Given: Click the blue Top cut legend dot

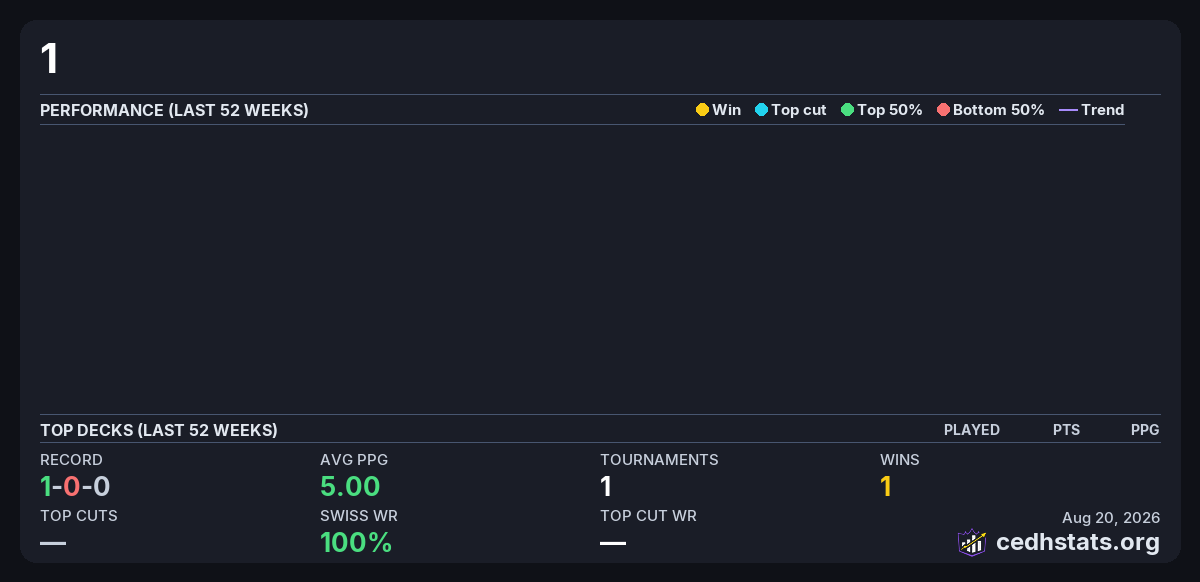Looking at the screenshot, I should pyautogui.click(x=761, y=110).
